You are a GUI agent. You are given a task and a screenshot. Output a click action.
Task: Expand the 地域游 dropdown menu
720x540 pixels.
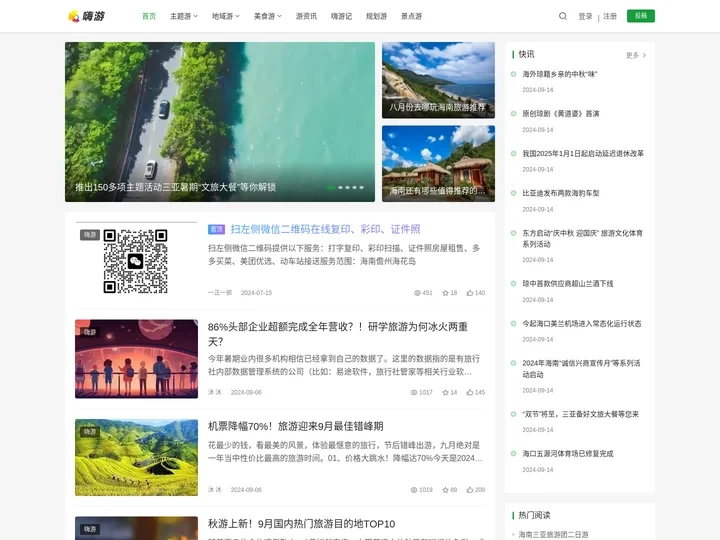tap(225, 16)
